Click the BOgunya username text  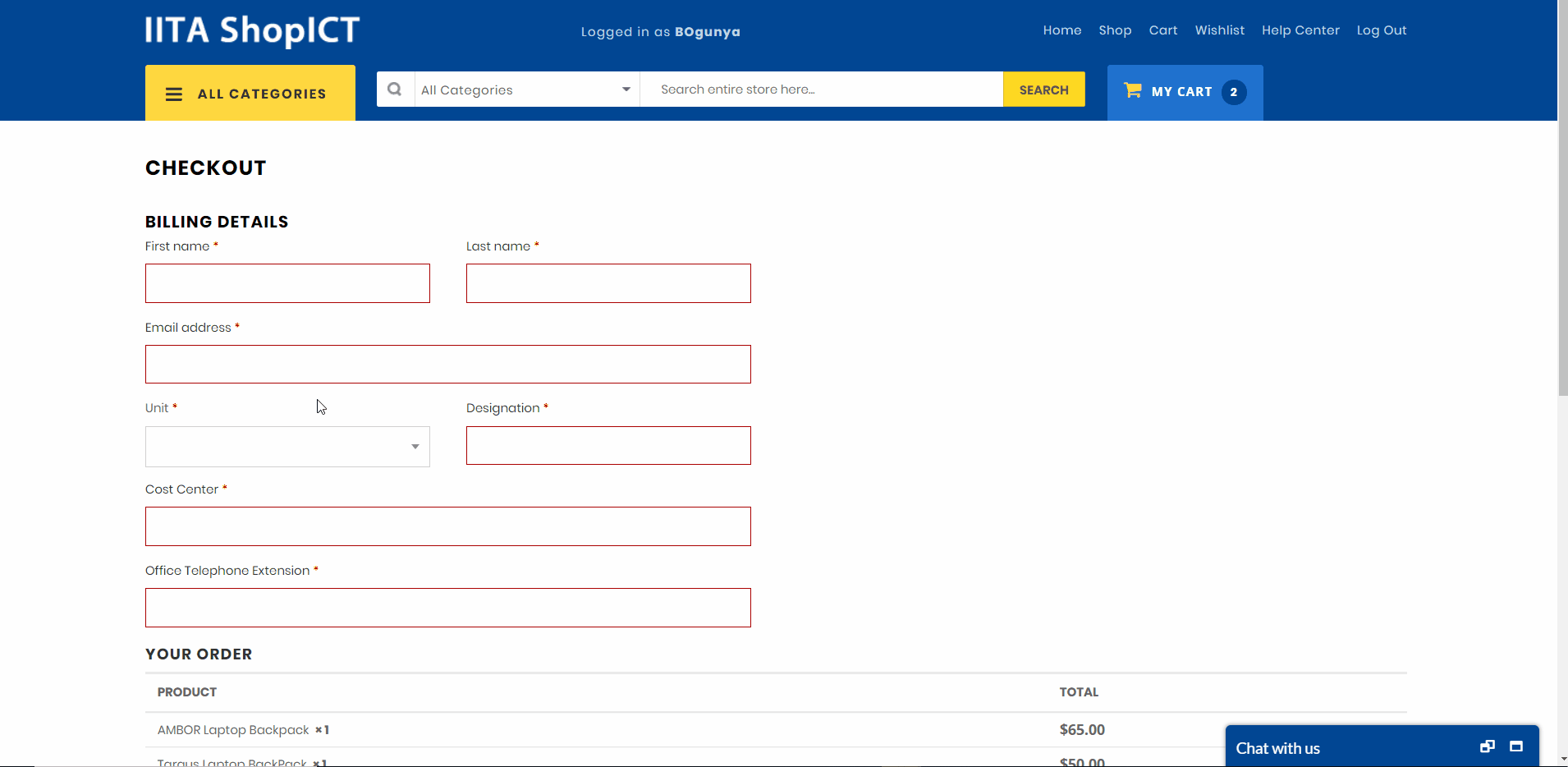pos(708,32)
